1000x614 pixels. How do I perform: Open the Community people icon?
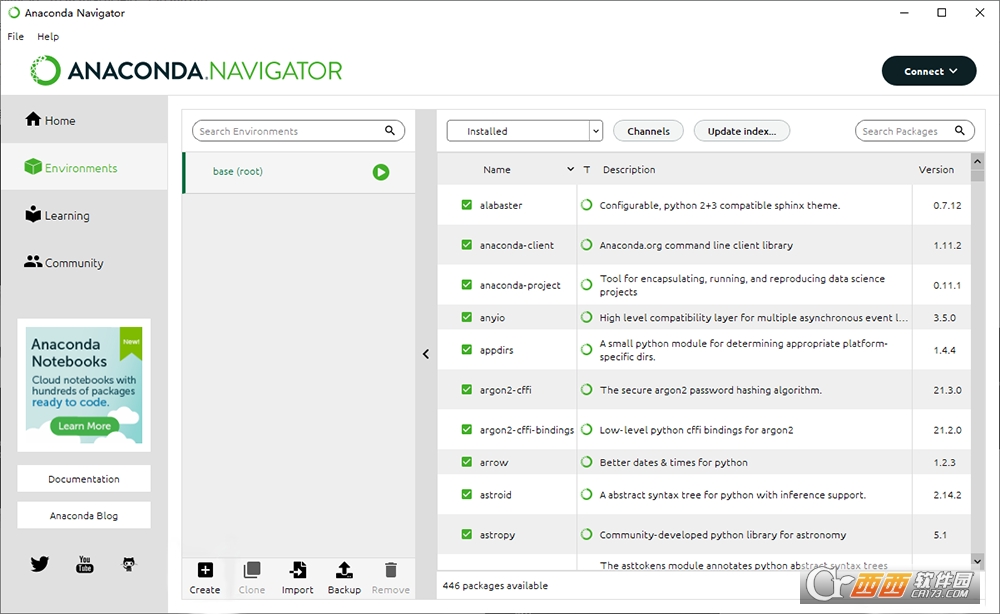pos(33,262)
